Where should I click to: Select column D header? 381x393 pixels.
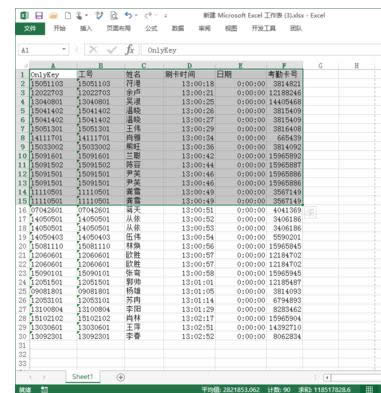(x=189, y=66)
